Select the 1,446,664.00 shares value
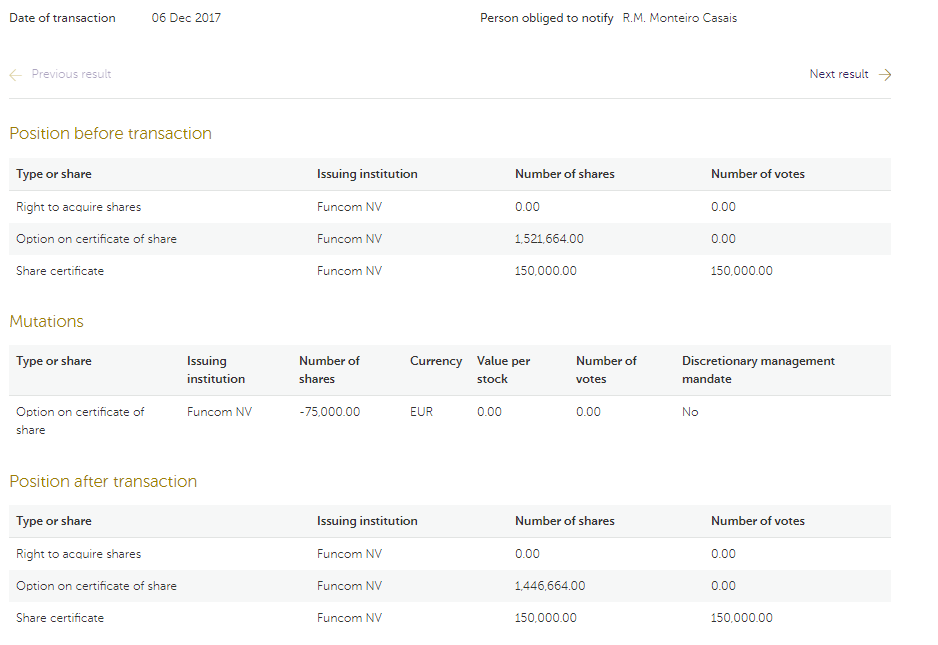 tap(549, 586)
